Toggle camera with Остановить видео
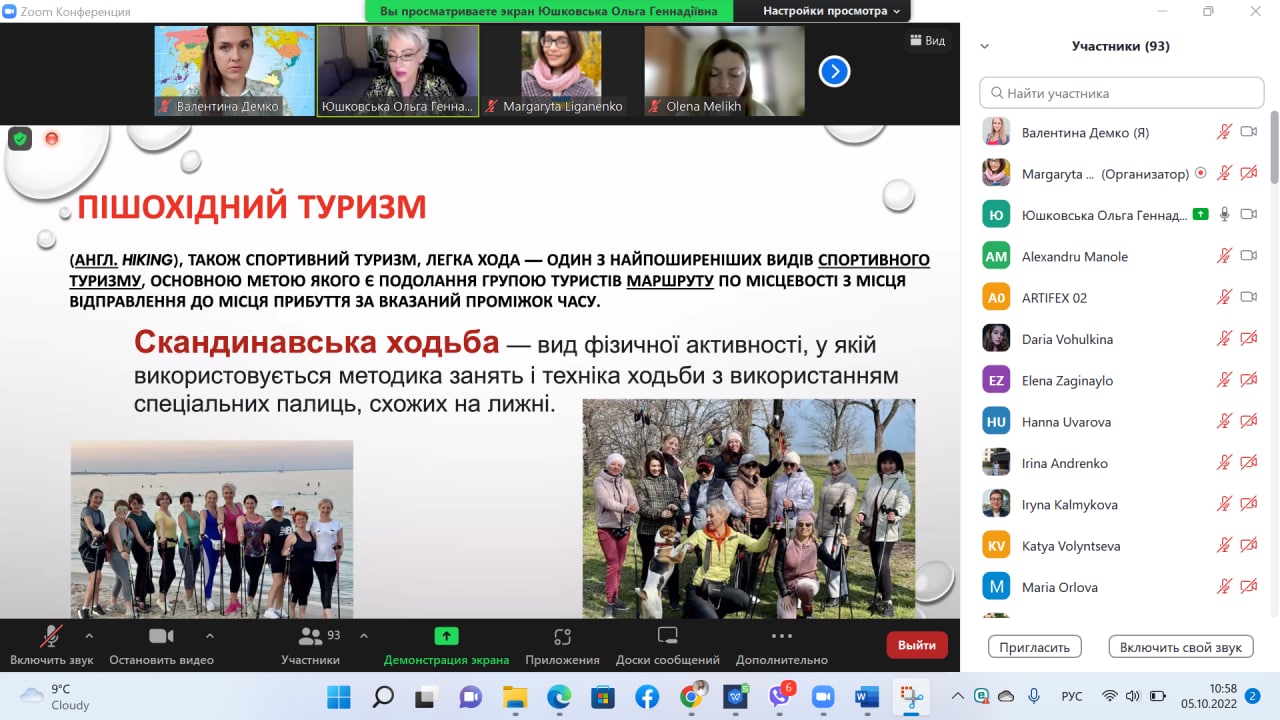 coord(161,637)
